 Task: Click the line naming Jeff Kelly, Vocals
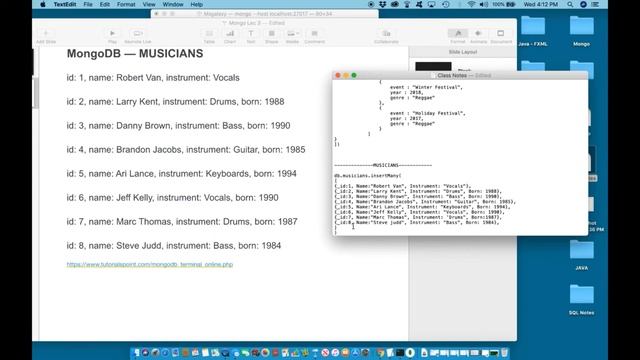click(x=173, y=198)
